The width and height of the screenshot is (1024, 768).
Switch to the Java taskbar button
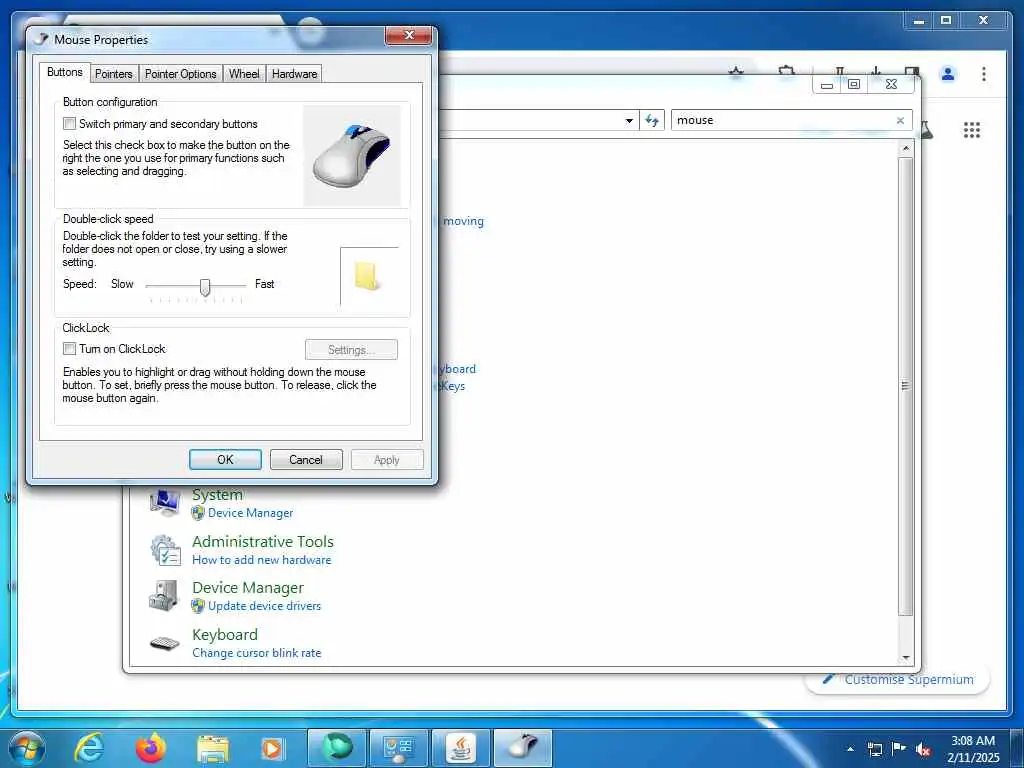pos(460,748)
